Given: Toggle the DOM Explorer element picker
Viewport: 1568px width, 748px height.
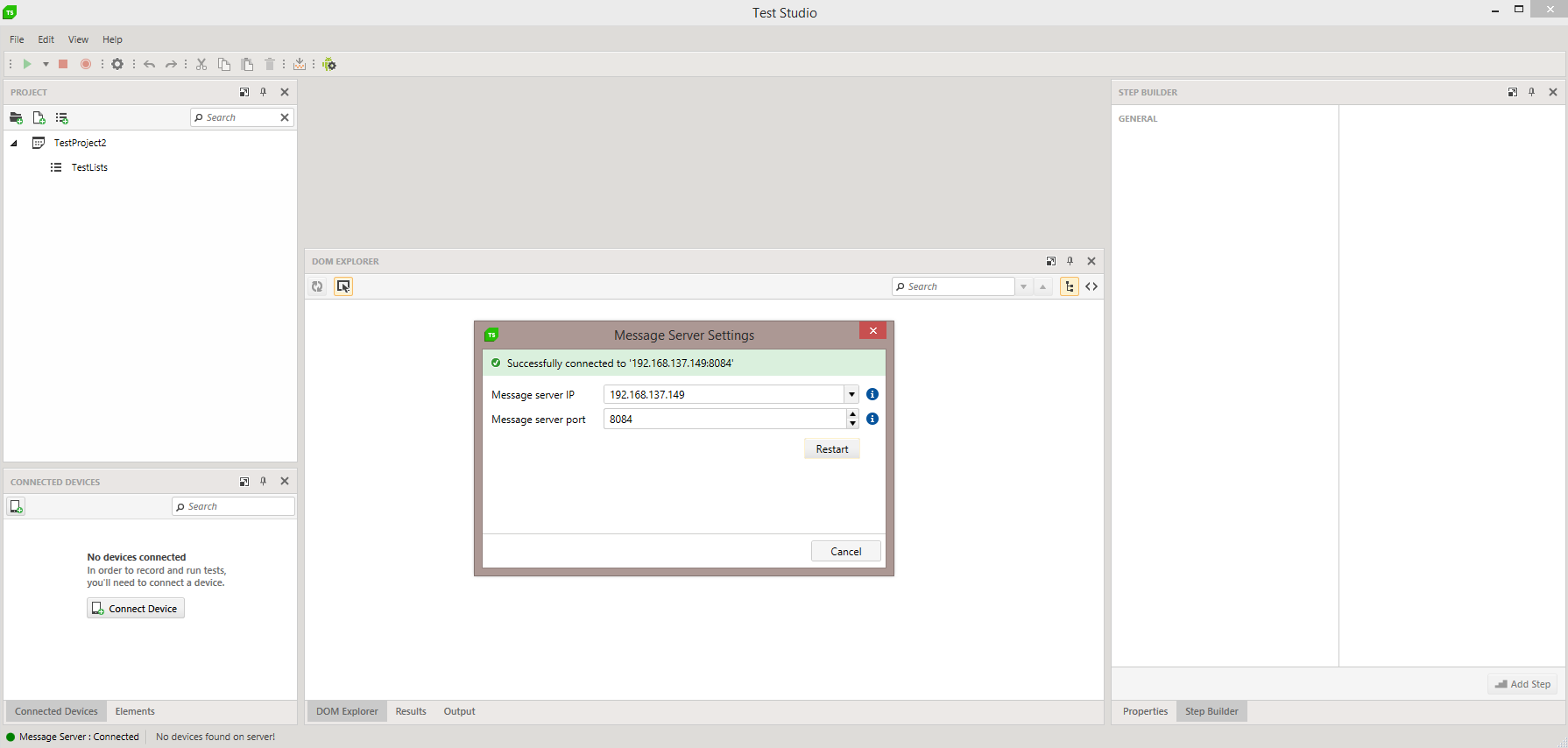Looking at the screenshot, I should click(343, 286).
